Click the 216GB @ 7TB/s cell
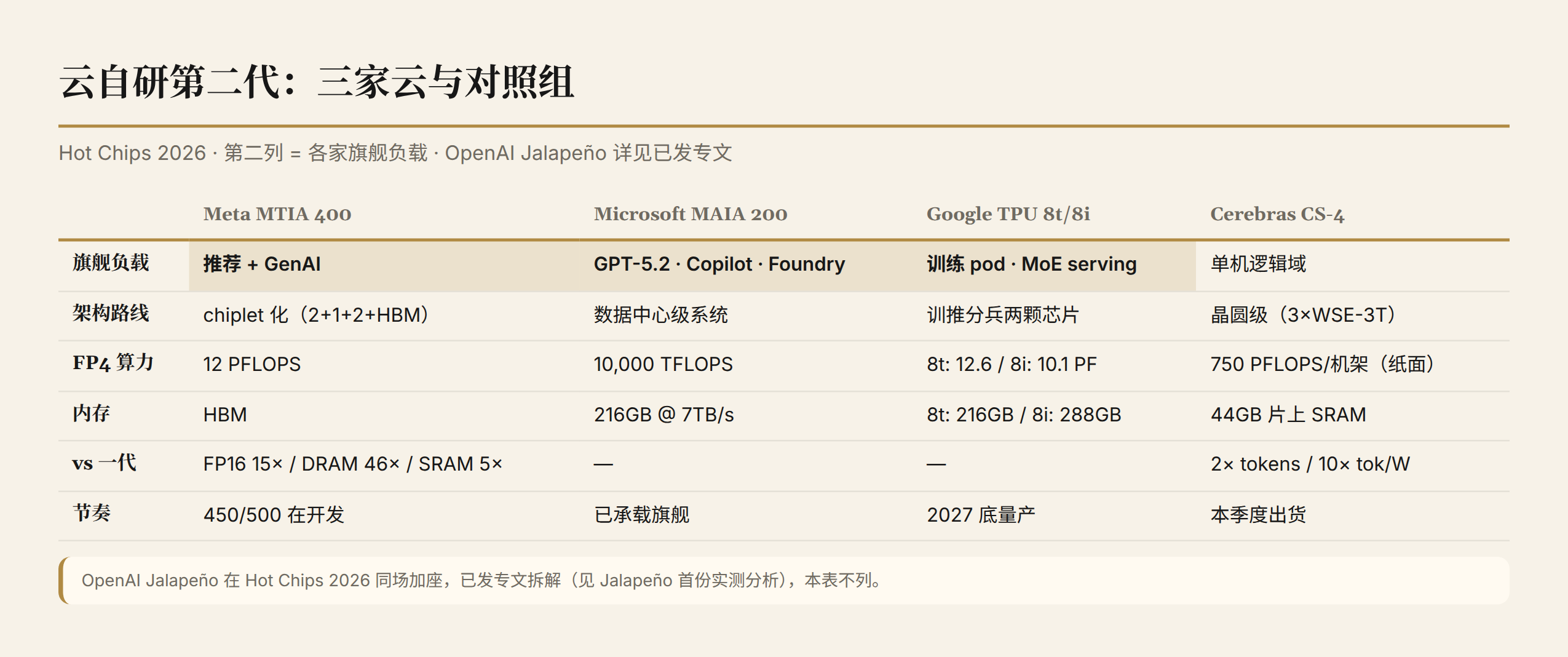Screen dimensions: 1568x657 point(746,416)
